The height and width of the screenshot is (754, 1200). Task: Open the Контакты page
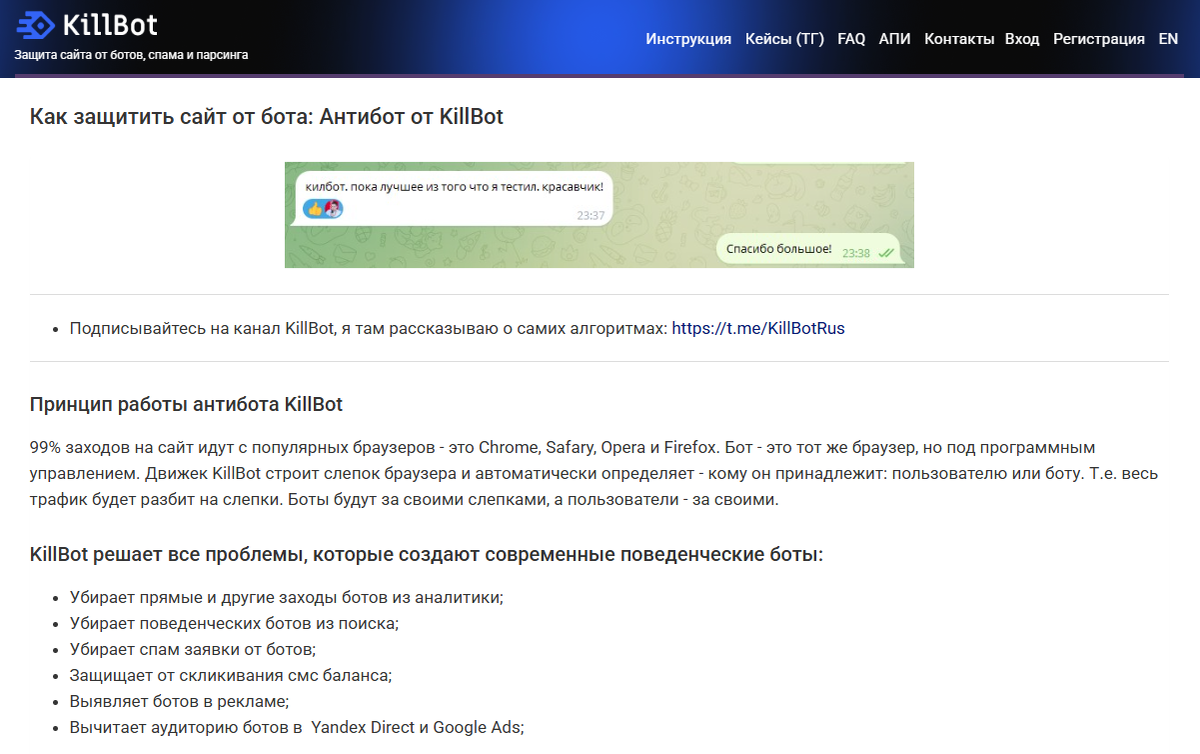(959, 39)
